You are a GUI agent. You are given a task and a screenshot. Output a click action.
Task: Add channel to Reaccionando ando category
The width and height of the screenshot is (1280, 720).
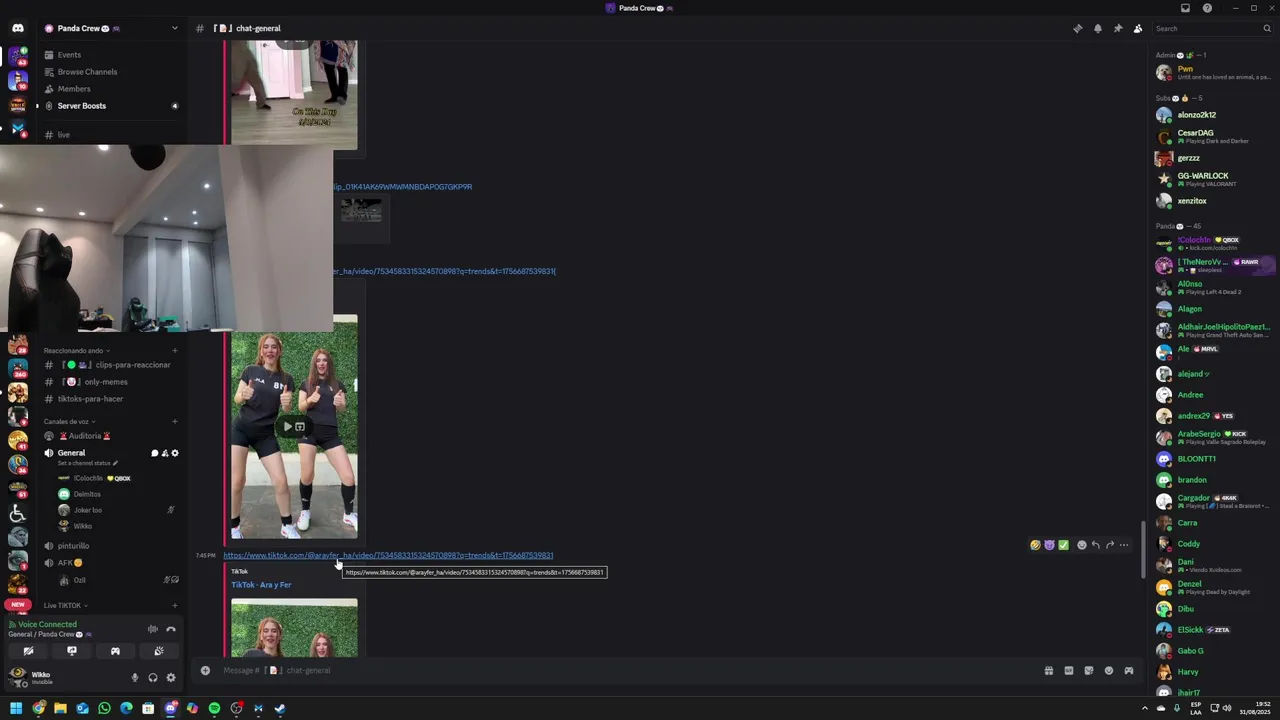click(x=175, y=351)
